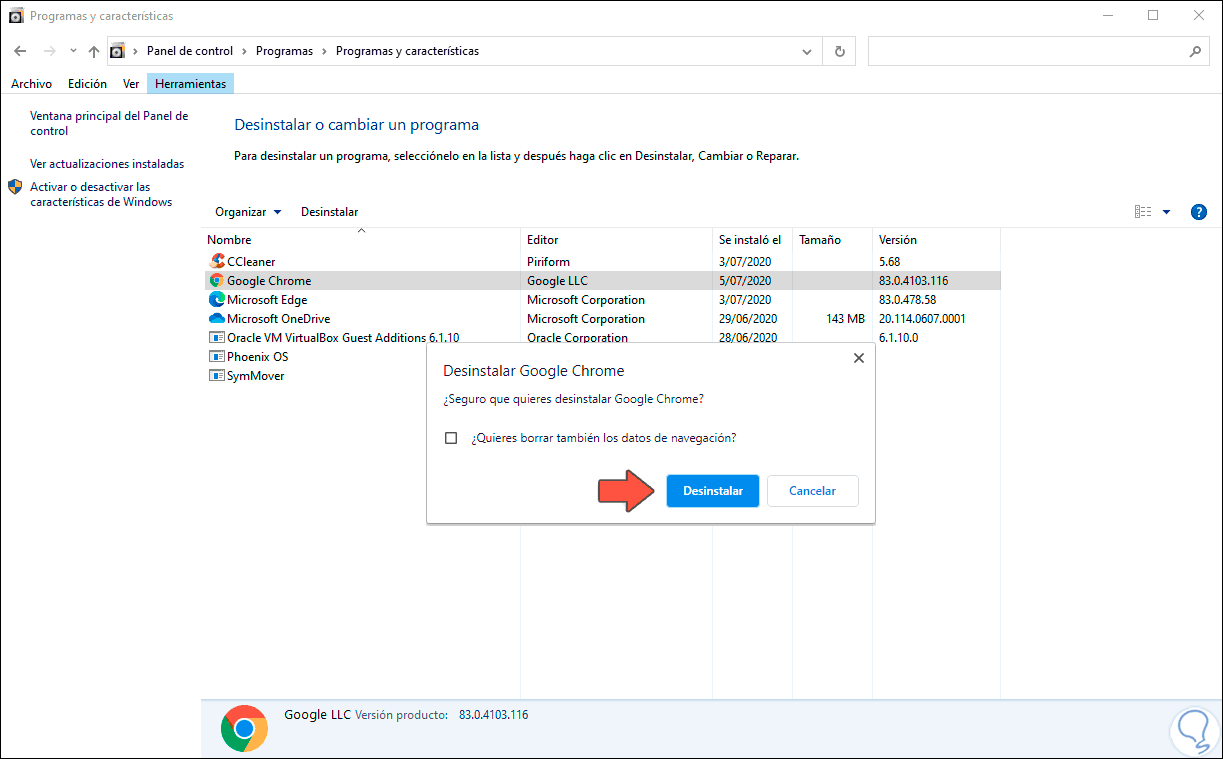Click the 29/06/2020 install date
The height and width of the screenshot is (759, 1223).
pos(748,319)
